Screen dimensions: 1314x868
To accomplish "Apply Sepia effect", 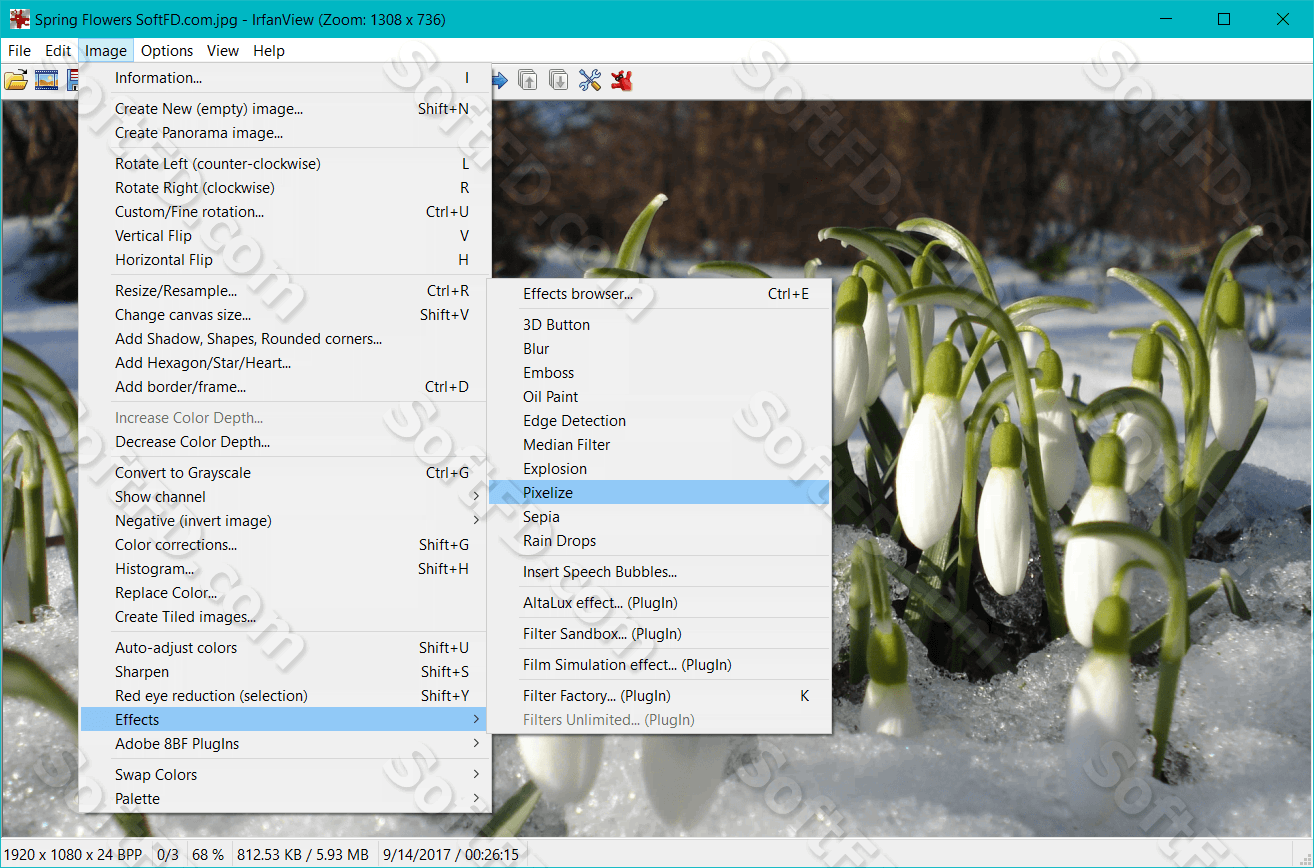I will (x=659, y=517).
